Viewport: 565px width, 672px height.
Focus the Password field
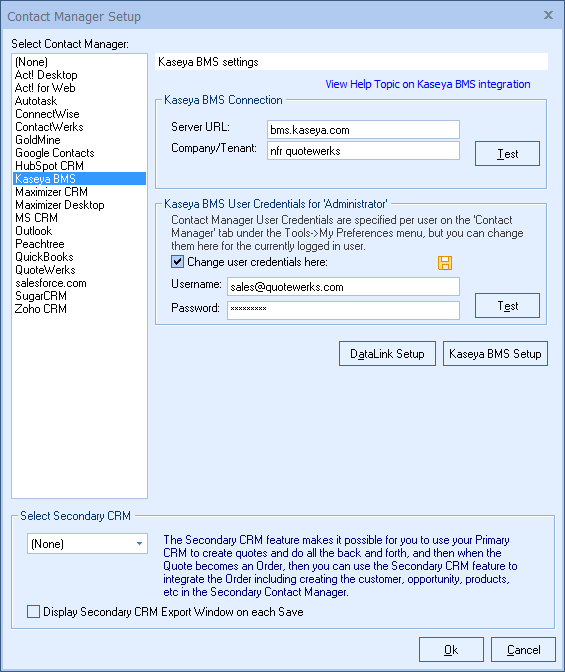click(343, 310)
